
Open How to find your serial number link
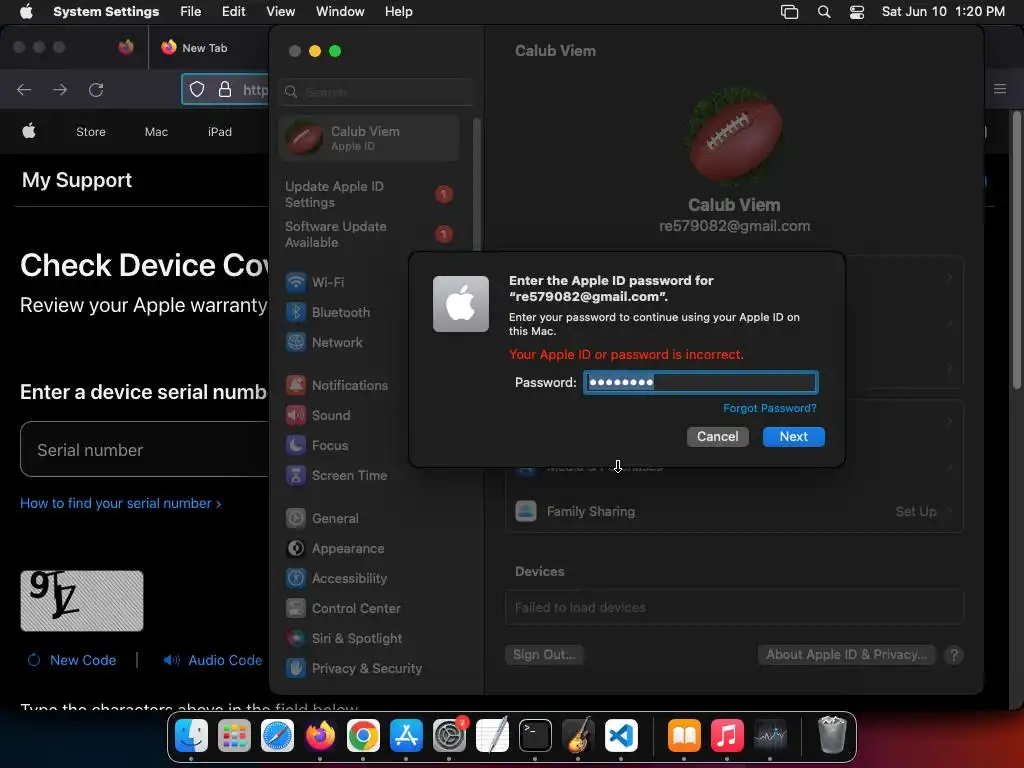(121, 504)
